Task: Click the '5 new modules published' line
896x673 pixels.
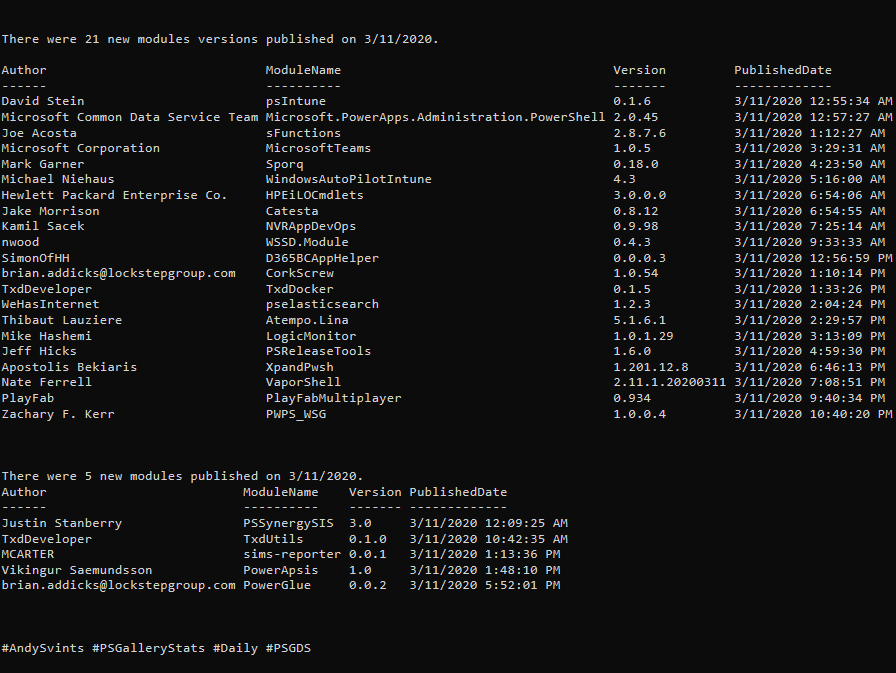Action: (182, 476)
